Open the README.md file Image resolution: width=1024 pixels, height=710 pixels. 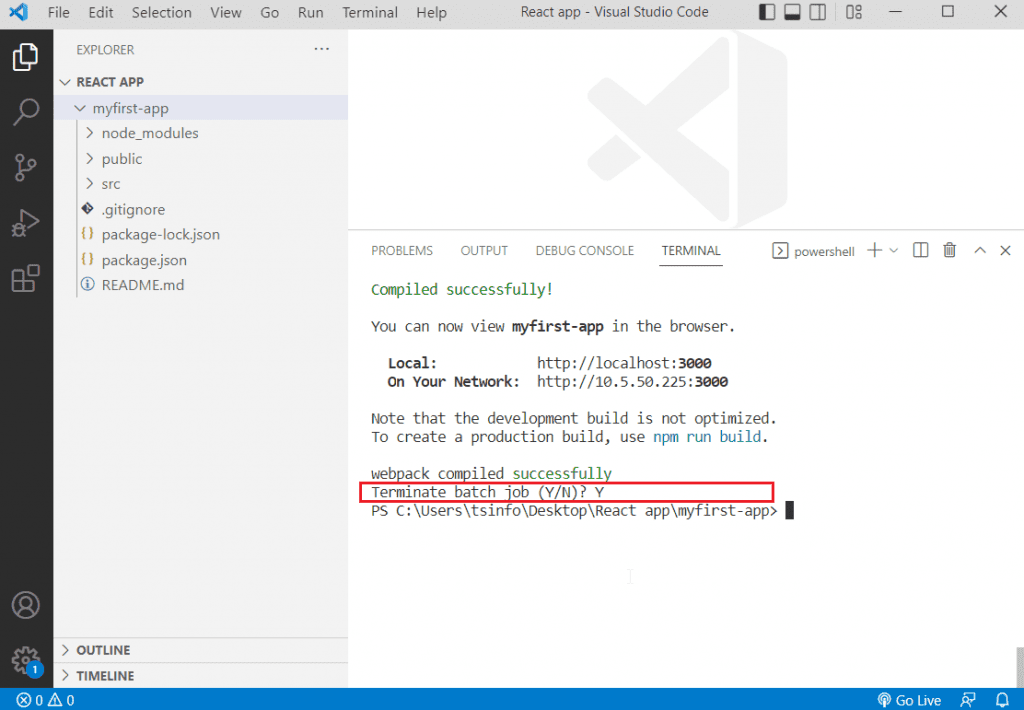click(x=200, y=285)
